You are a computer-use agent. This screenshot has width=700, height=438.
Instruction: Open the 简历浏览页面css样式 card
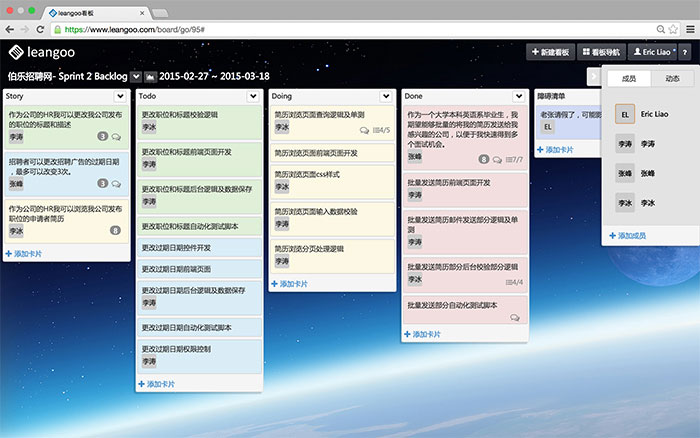[332, 182]
